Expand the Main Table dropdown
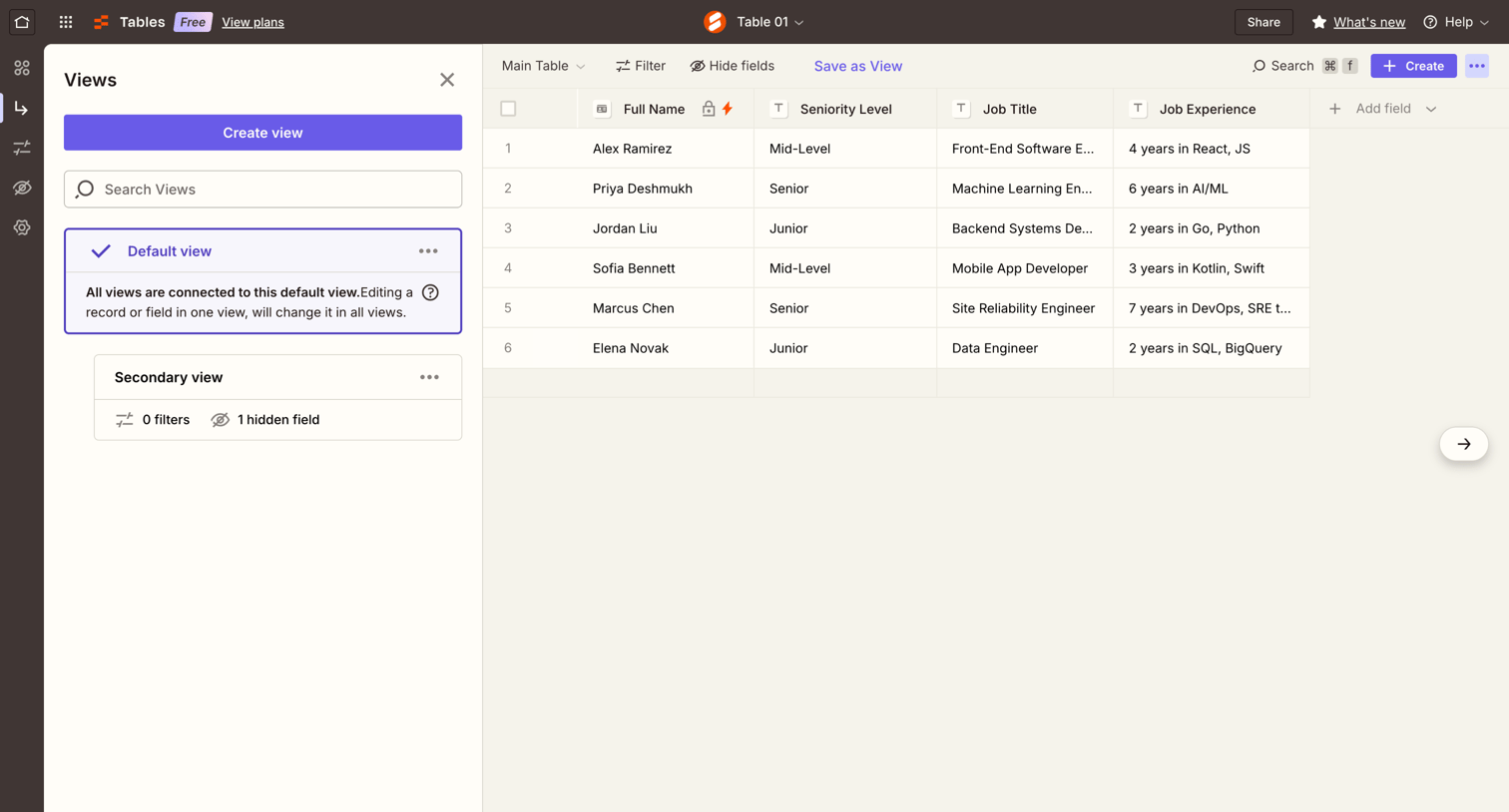This screenshot has height=812, width=1509. coord(543,66)
